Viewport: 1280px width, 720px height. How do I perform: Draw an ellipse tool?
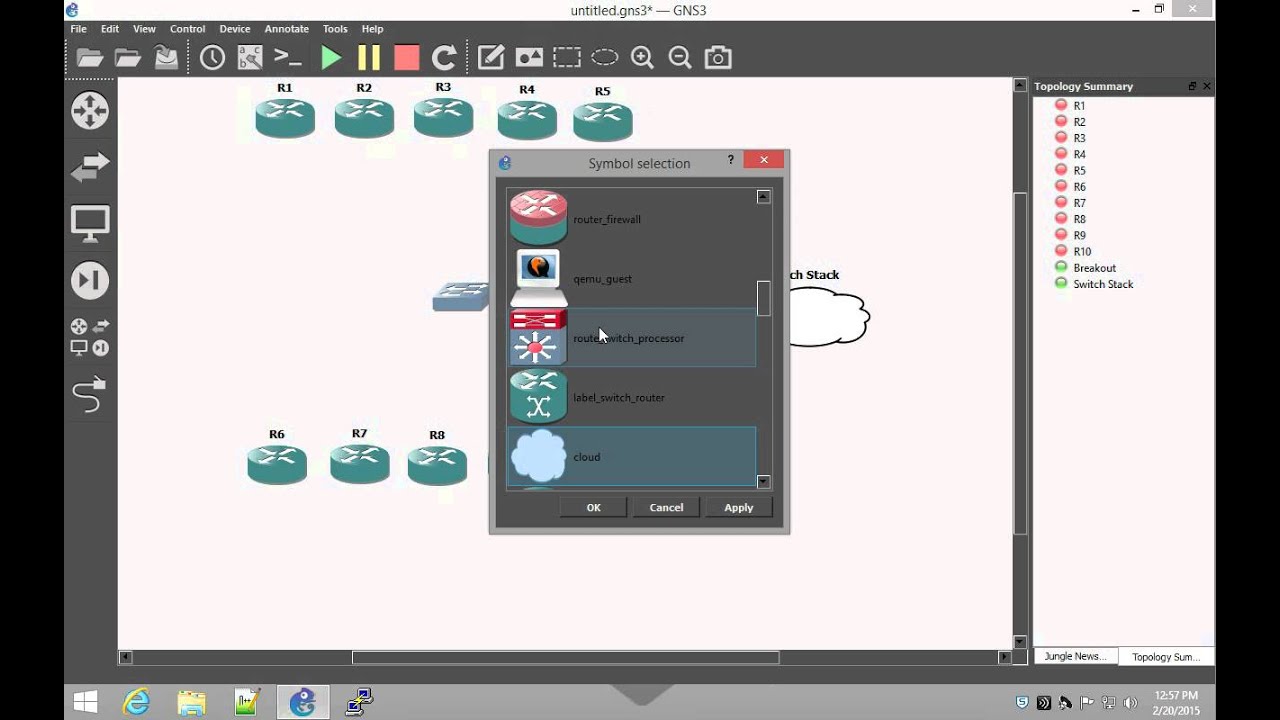click(x=605, y=58)
